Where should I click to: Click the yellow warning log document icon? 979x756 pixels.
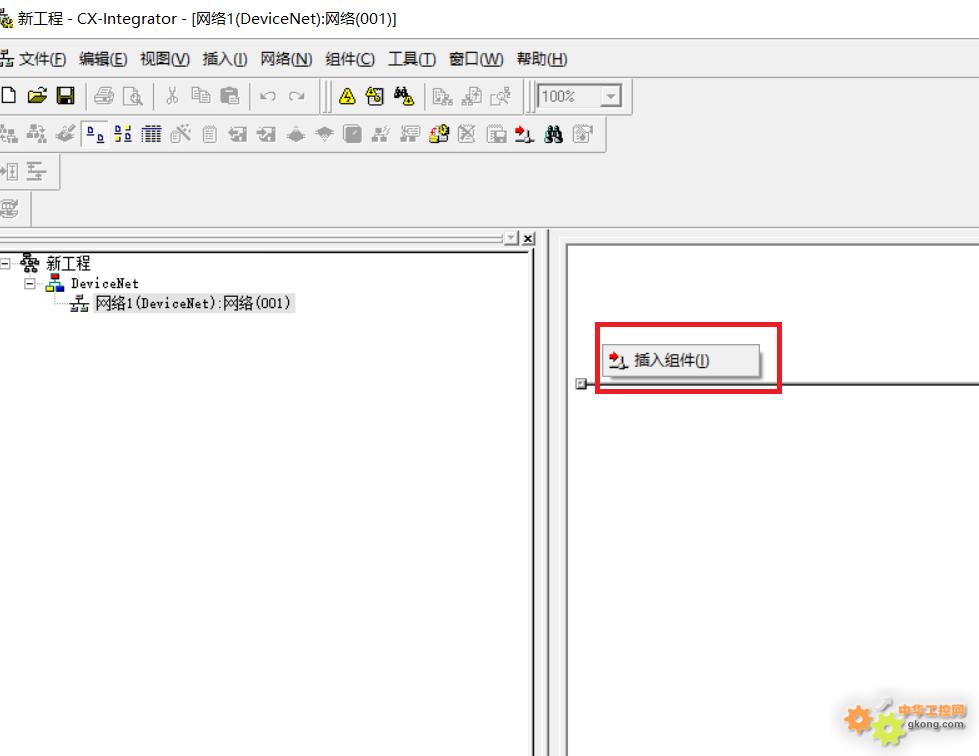[x=375, y=96]
